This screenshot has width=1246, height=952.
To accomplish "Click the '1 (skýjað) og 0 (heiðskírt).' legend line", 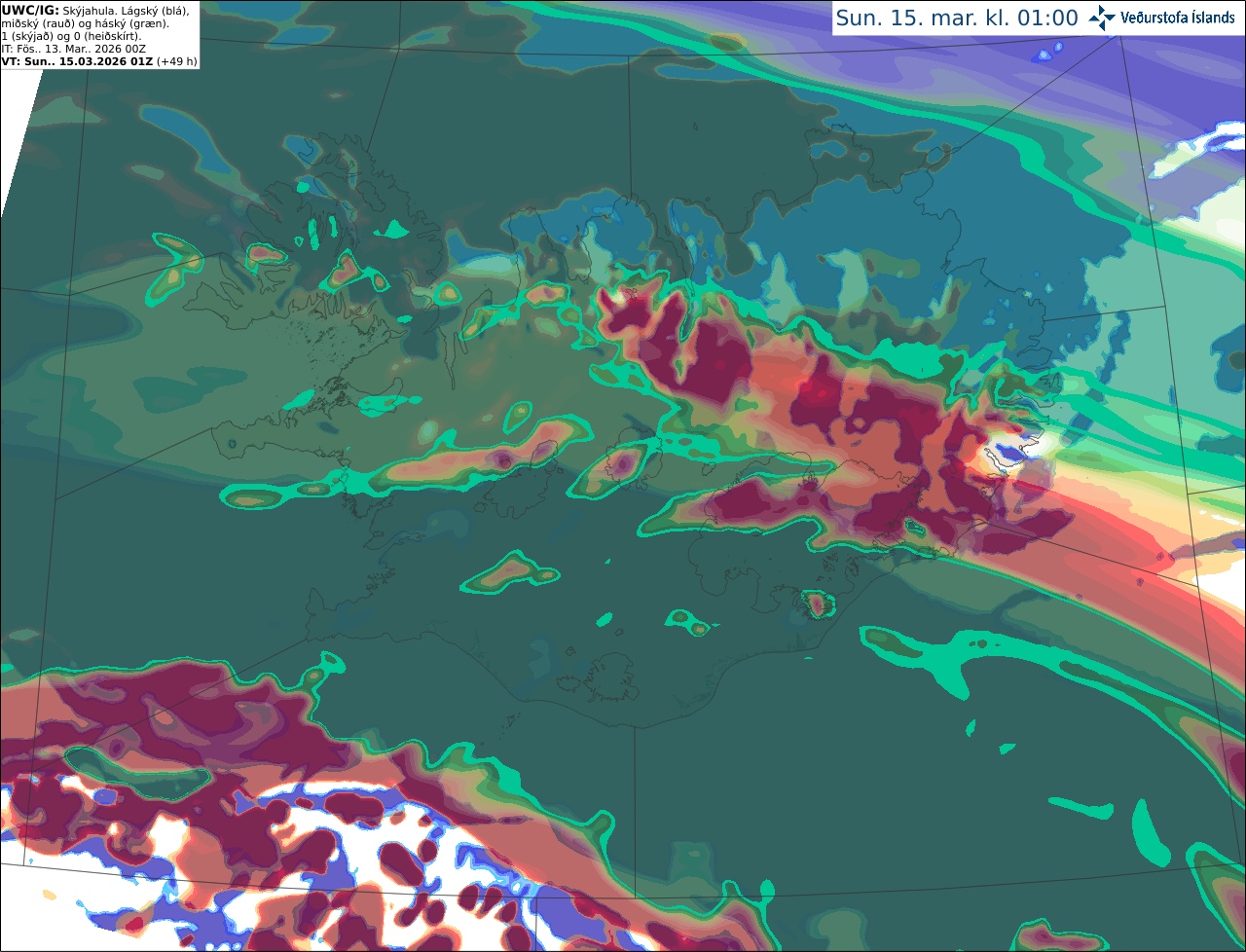I will 71,36.
